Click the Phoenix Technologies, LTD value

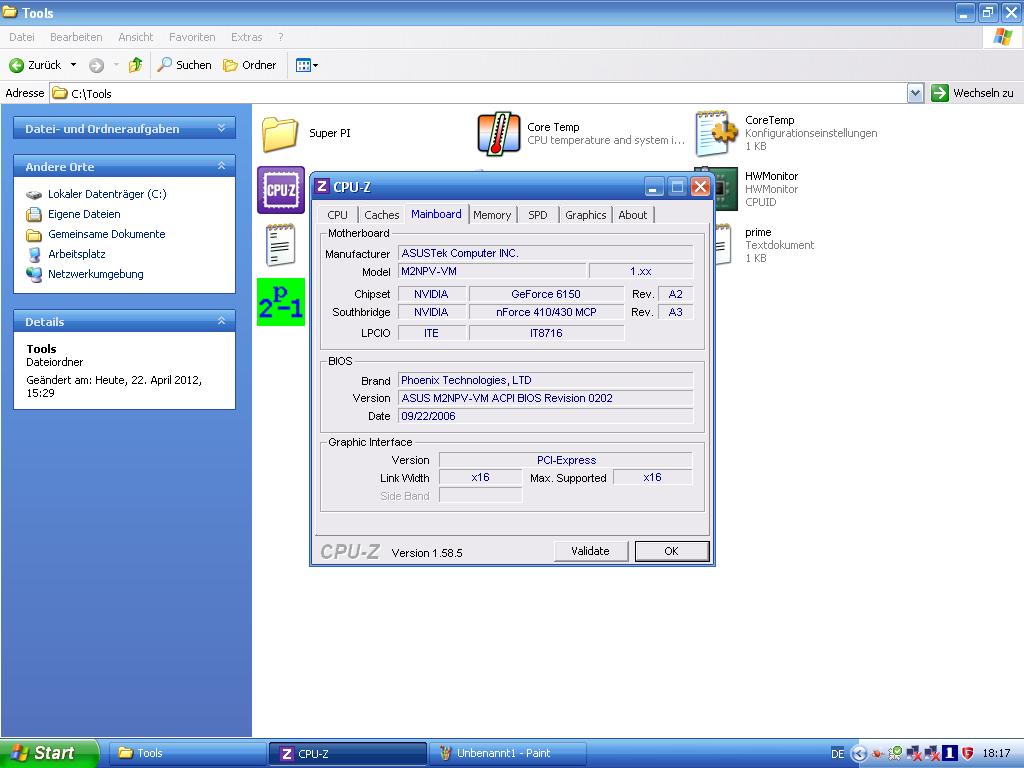click(545, 380)
